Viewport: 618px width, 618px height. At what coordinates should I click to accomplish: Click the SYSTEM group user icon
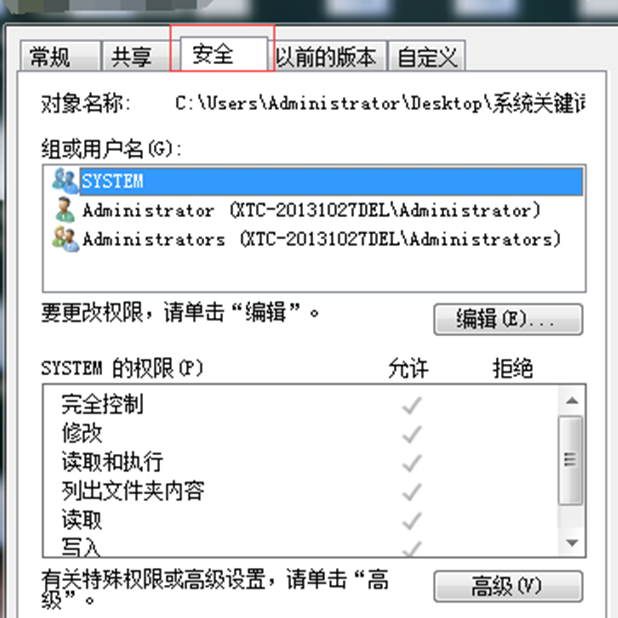pyautogui.click(x=65, y=181)
